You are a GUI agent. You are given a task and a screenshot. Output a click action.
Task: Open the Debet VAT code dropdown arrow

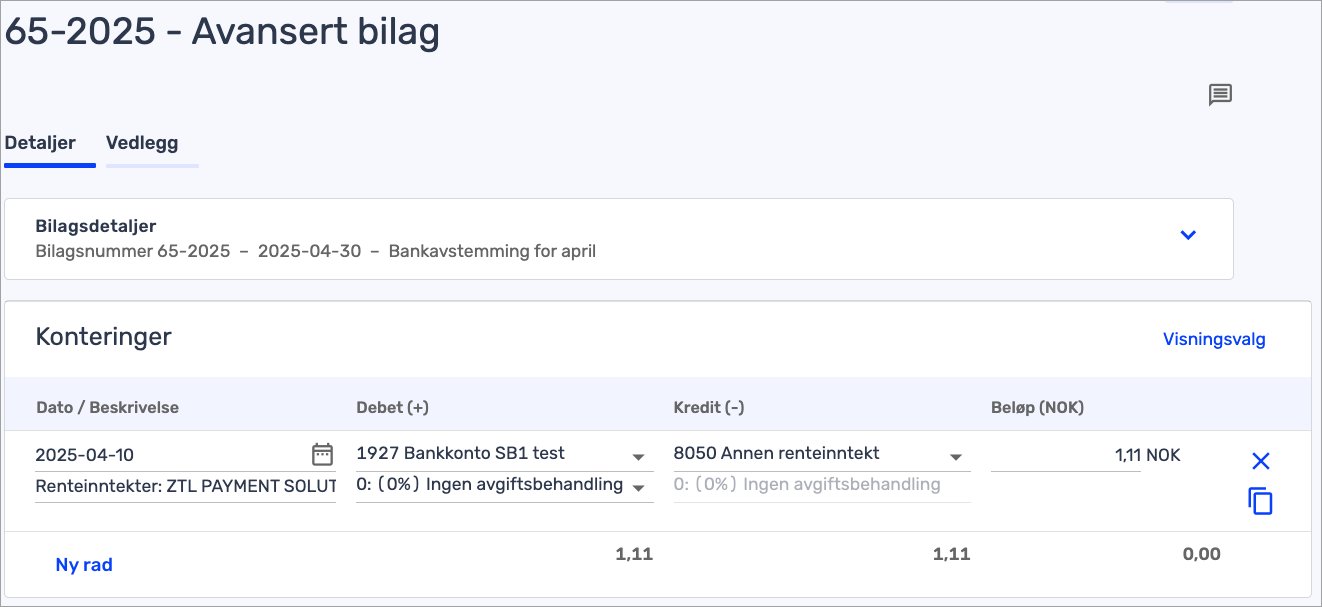pyautogui.click(x=639, y=488)
